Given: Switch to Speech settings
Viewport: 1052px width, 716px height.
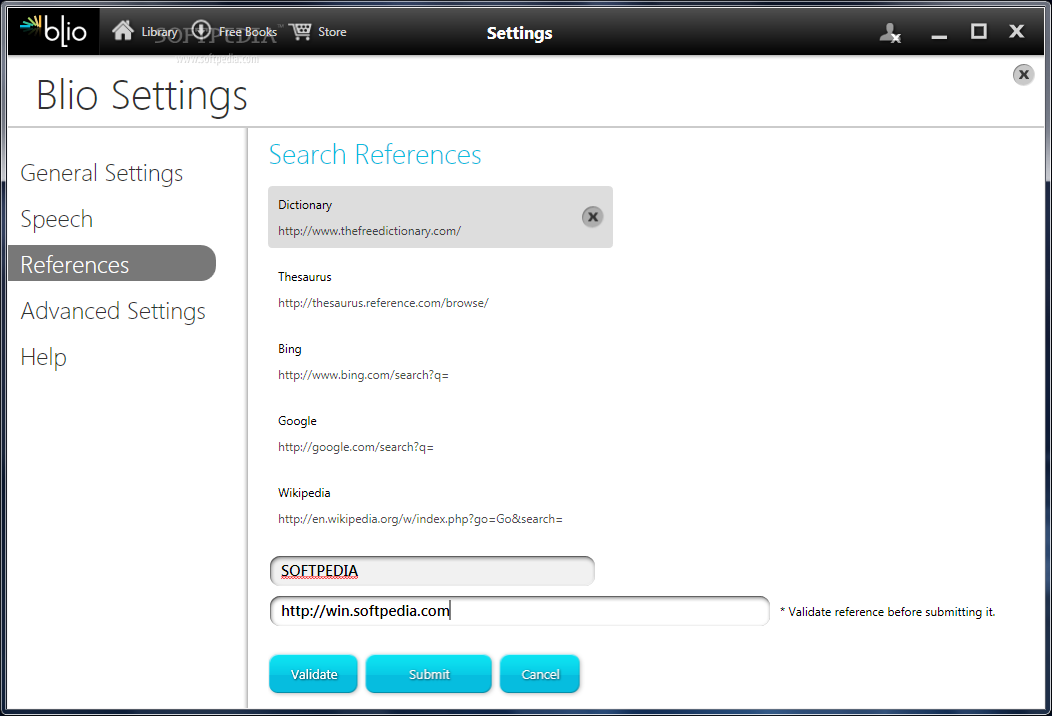Looking at the screenshot, I should click(x=57, y=219).
